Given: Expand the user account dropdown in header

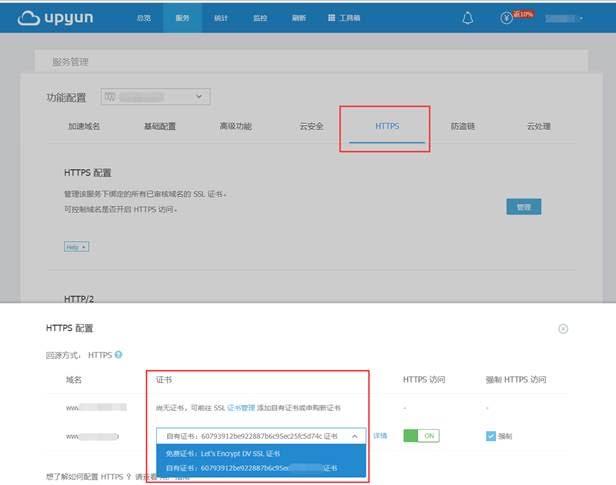Looking at the screenshot, I should pyautogui.click(x=564, y=18).
